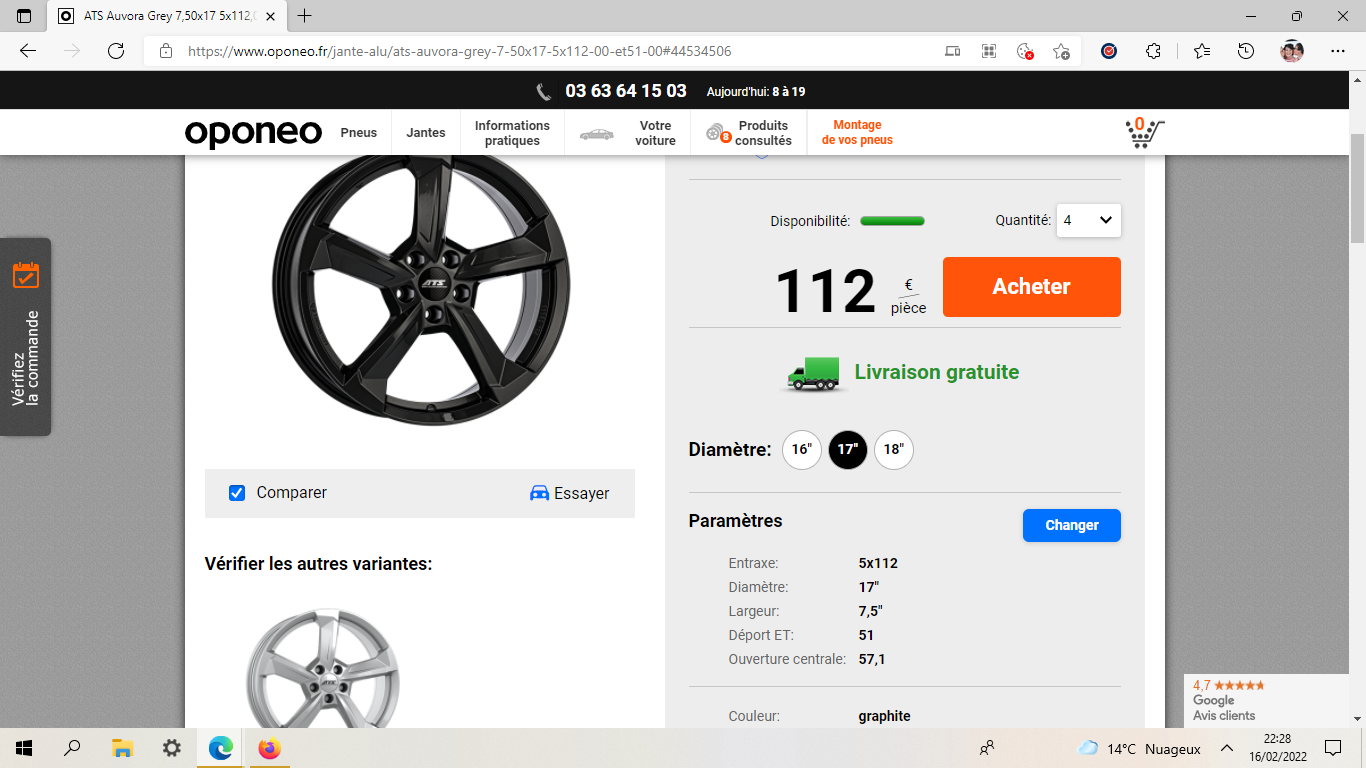Click the Livraison gratuite text

click(936, 372)
